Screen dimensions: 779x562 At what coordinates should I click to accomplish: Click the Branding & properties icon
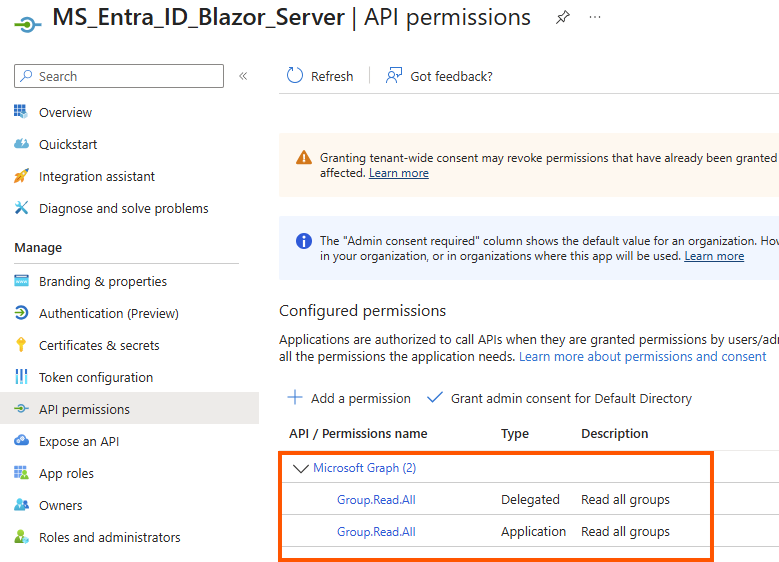pos(21,281)
